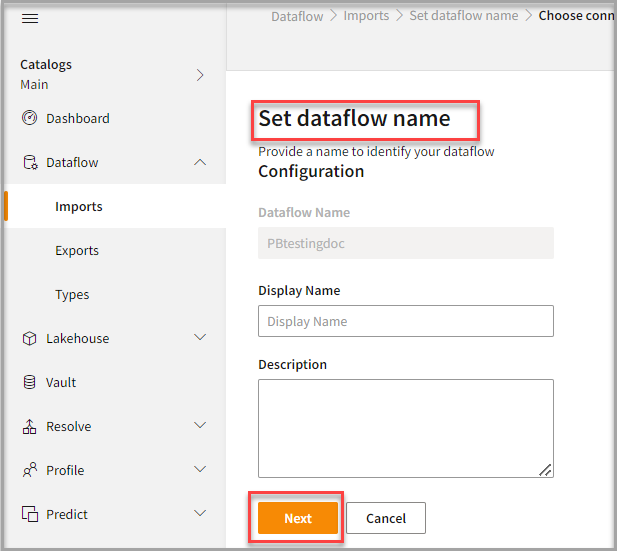The height and width of the screenshot is (551, 617).
Task: Click the disabled Dataflow Name field
Action: coord(406,243)
